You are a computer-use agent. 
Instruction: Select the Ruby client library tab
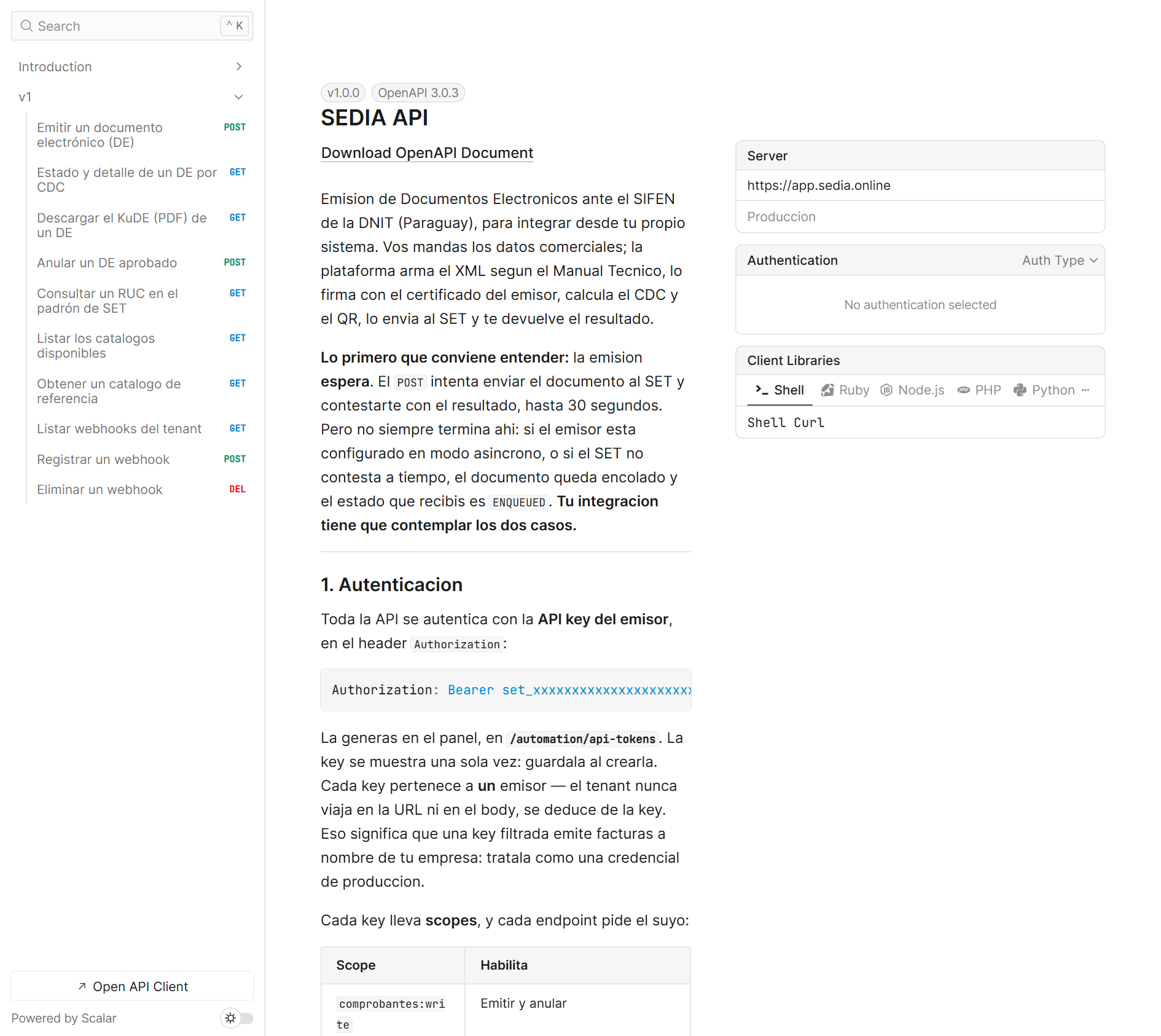point(845,390)
